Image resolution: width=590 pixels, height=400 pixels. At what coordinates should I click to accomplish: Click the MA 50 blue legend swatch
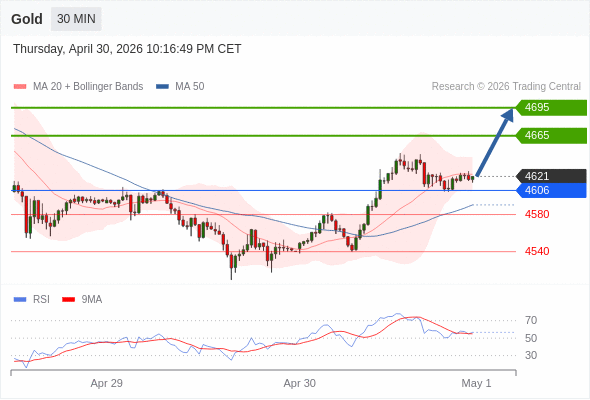(x=162, y=87)
